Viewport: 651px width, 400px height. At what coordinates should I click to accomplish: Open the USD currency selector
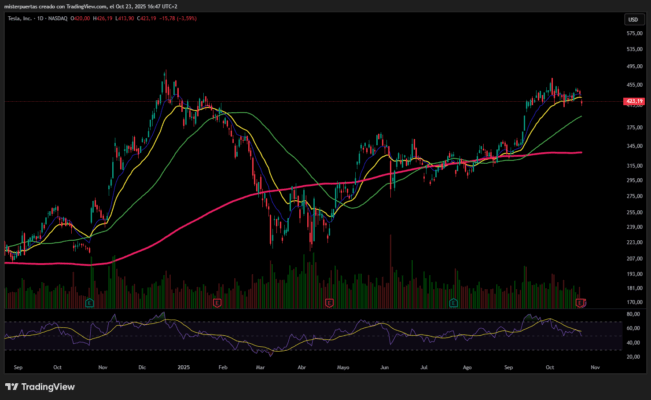[632, 19]
